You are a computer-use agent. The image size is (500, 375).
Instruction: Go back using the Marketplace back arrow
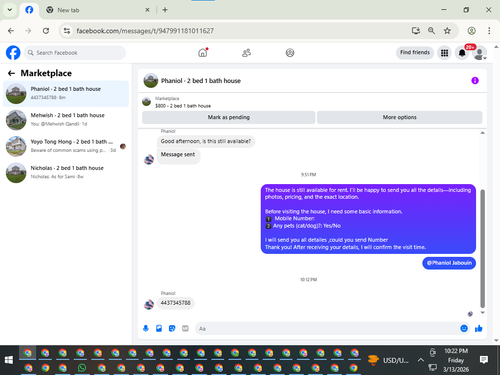pos(11,73)
